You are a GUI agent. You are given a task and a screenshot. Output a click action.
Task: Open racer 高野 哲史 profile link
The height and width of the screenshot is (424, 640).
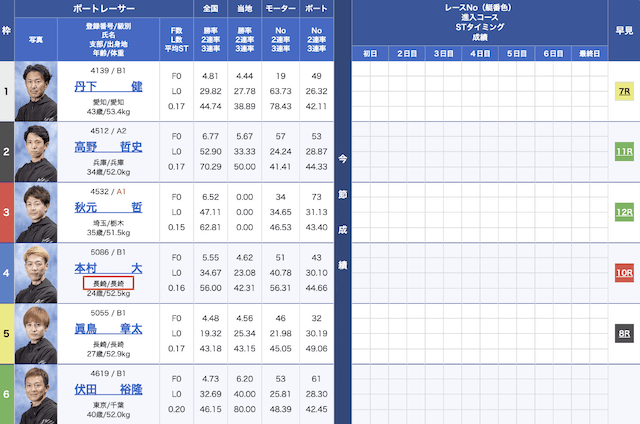[108, 147]
